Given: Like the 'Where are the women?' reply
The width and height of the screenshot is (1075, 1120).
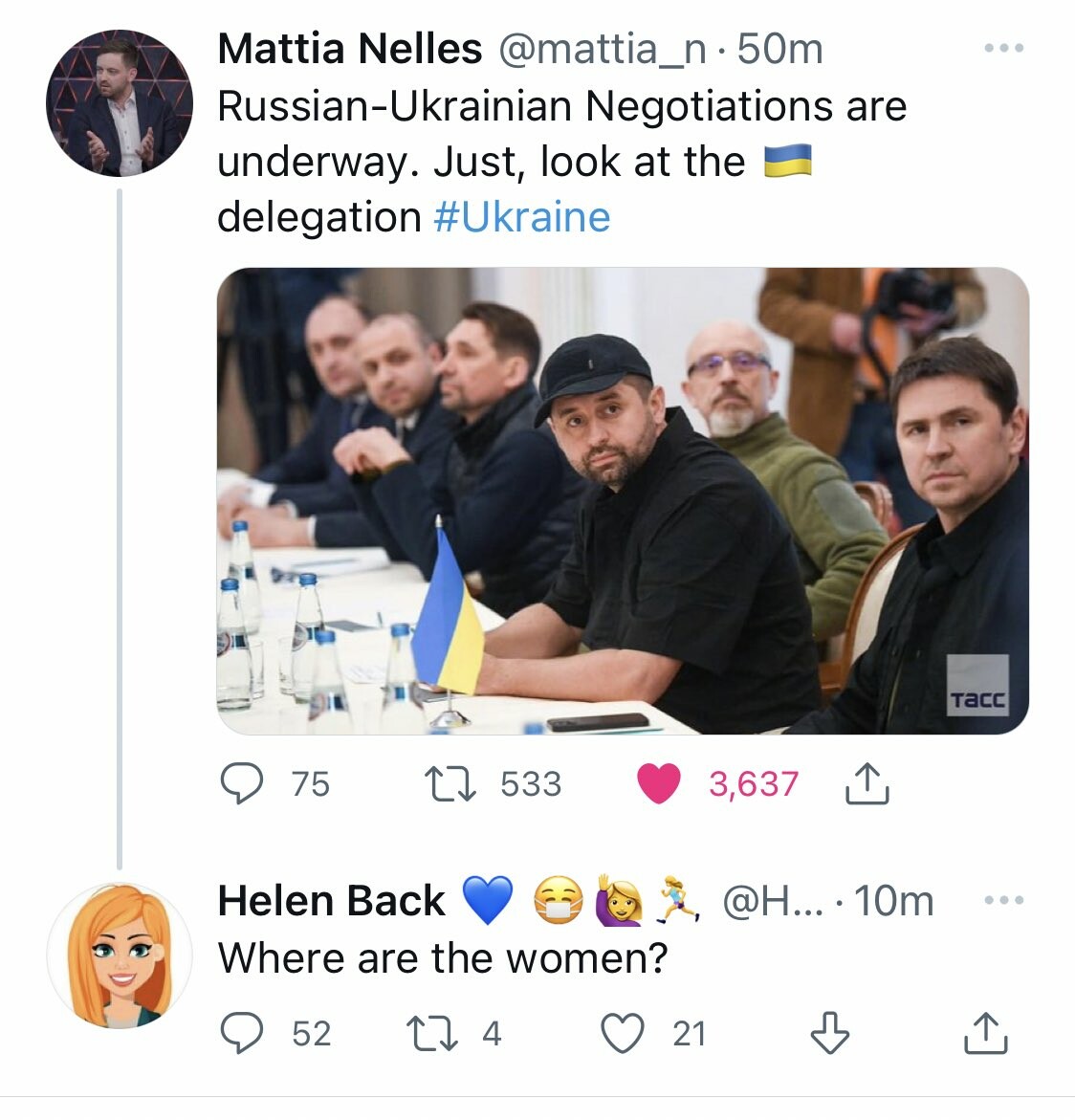Looking at the screenshot, I should pos(623,1034).
